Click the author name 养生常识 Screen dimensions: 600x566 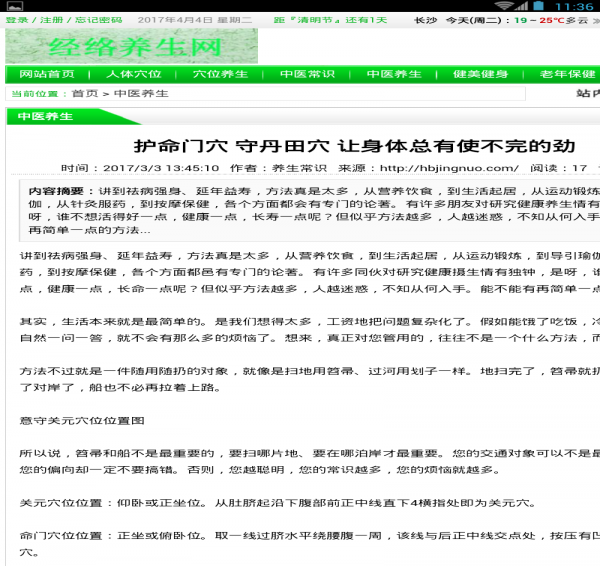[x=299, y=168]
